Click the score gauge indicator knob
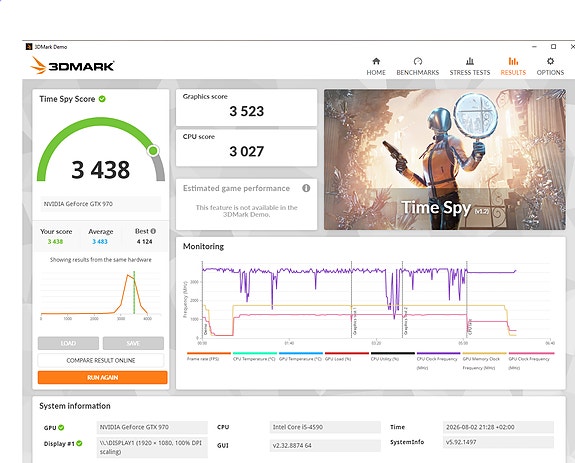 pos(153,150)
